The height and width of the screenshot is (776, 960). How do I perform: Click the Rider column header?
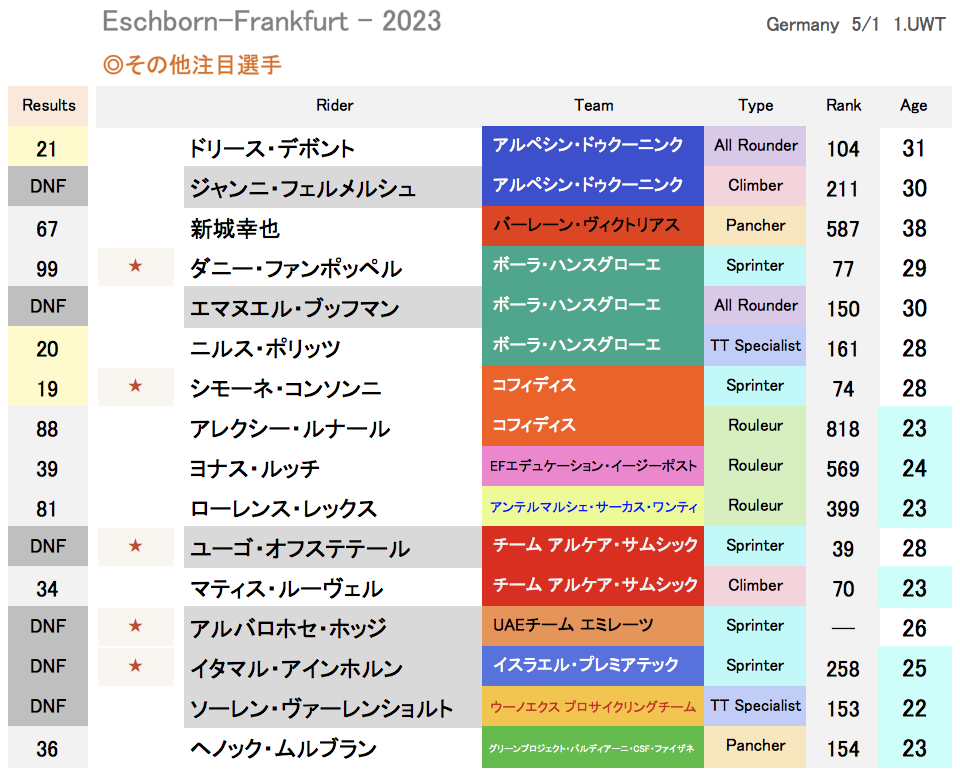tap(334, 105)
